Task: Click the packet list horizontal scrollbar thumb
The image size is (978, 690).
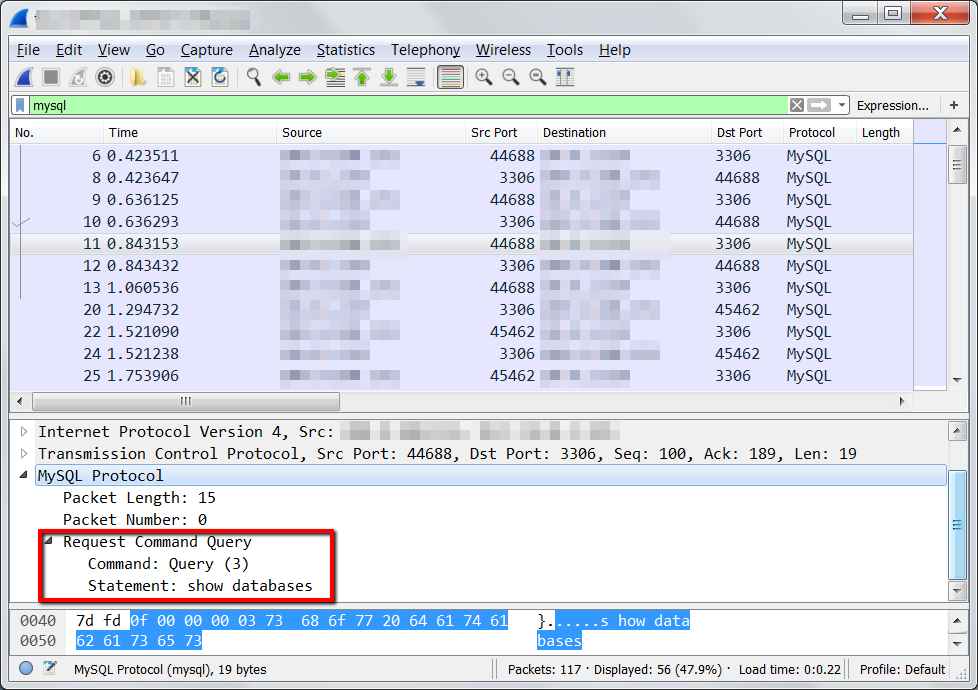Action: [x=186, y=401]
